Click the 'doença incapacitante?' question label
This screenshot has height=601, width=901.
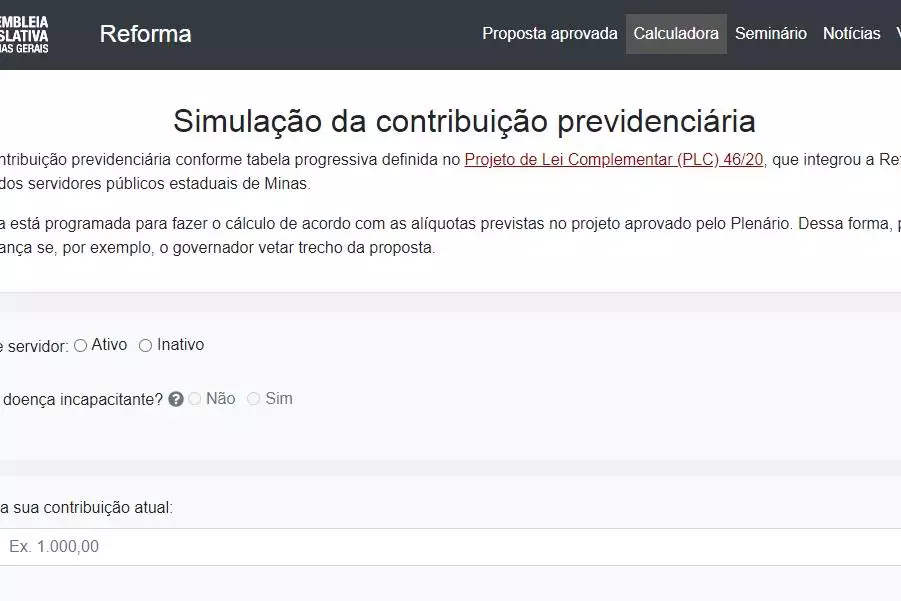(x=82, y=399)
